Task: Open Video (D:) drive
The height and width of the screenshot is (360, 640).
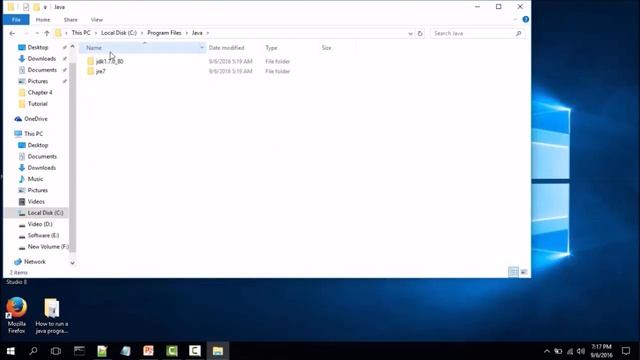Action: point(40,224)
